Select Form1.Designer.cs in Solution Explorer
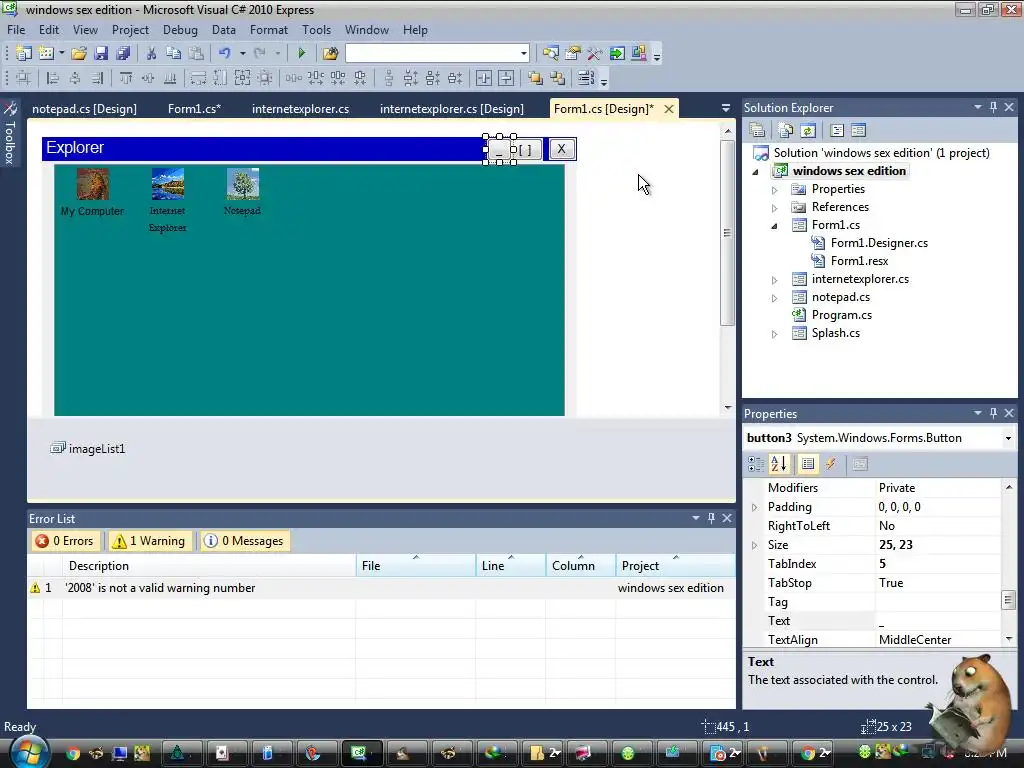1024x768 pixels. click(879, 243)
